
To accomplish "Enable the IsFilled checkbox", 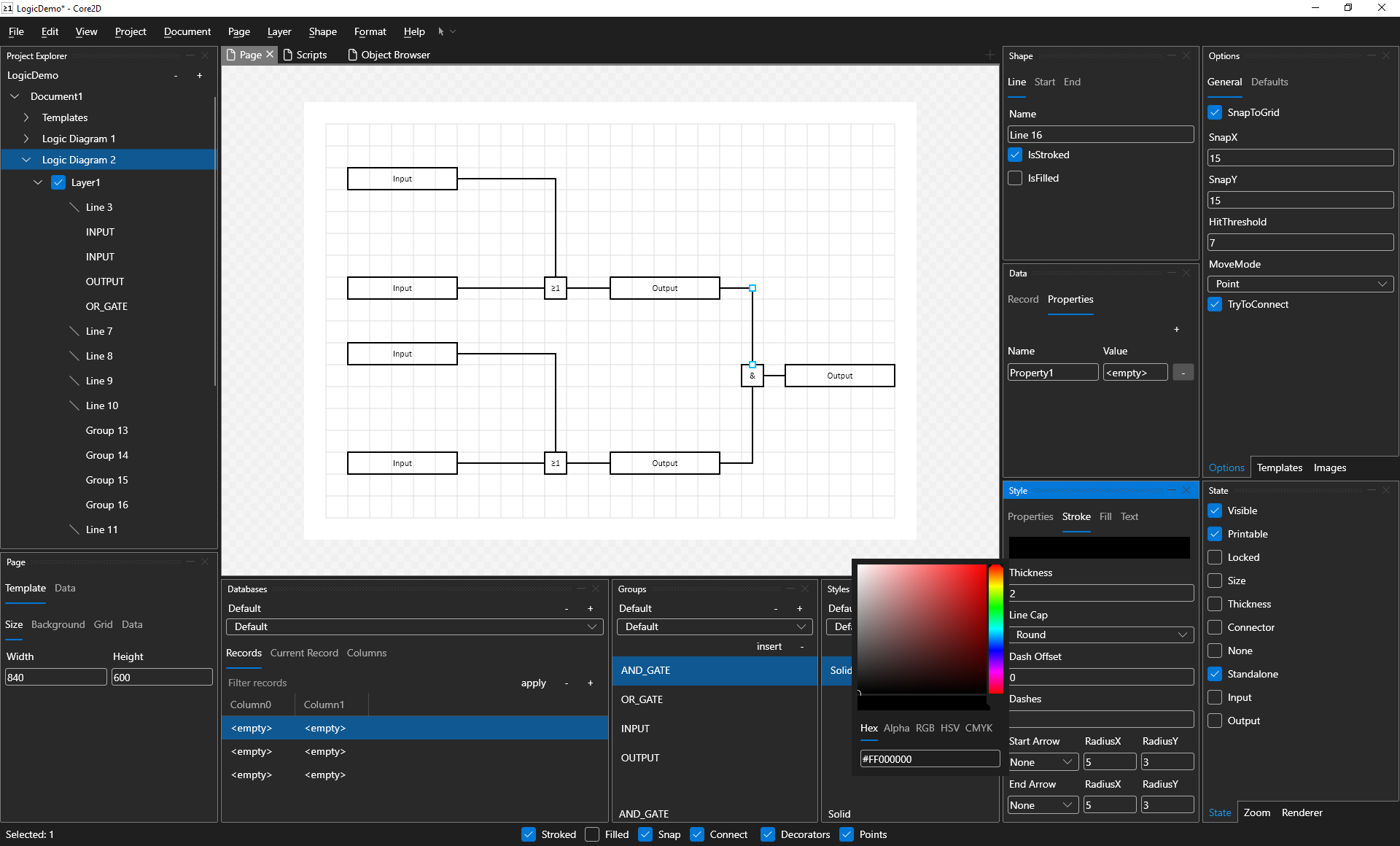I will tap(1015, 178).
